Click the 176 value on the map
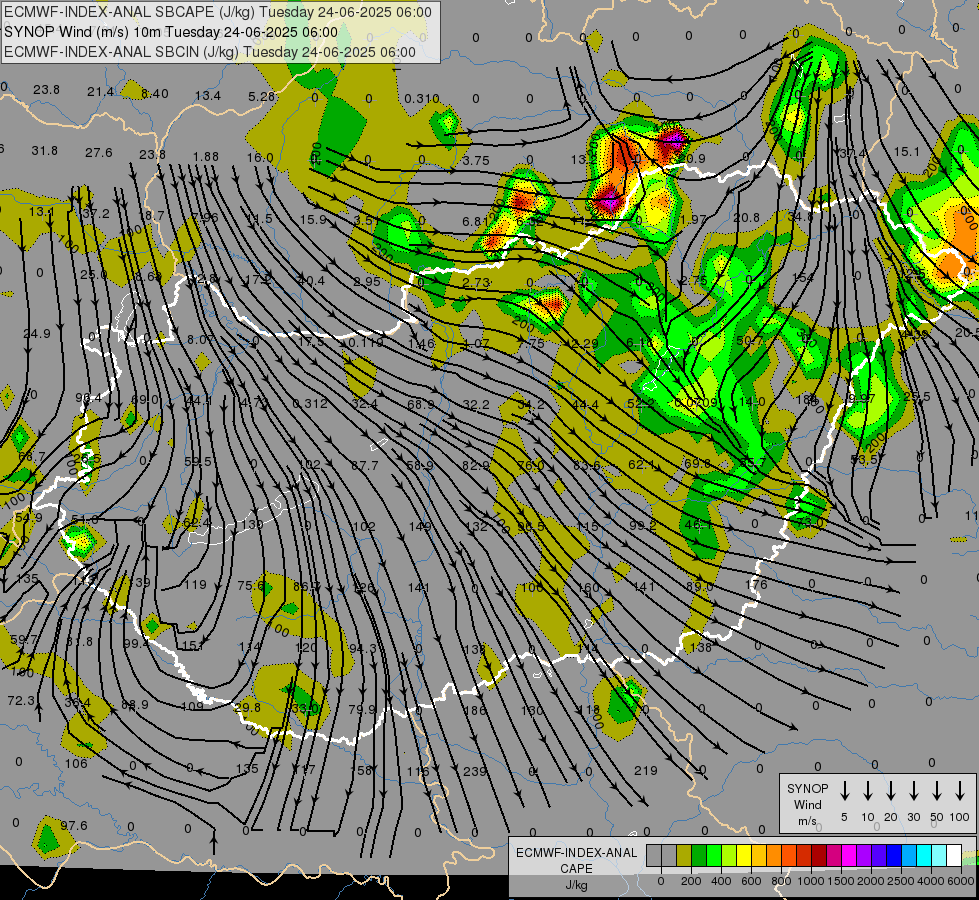The width and height of the screenshot is (979, 900). pyautogui.click(x=756, y=584)
